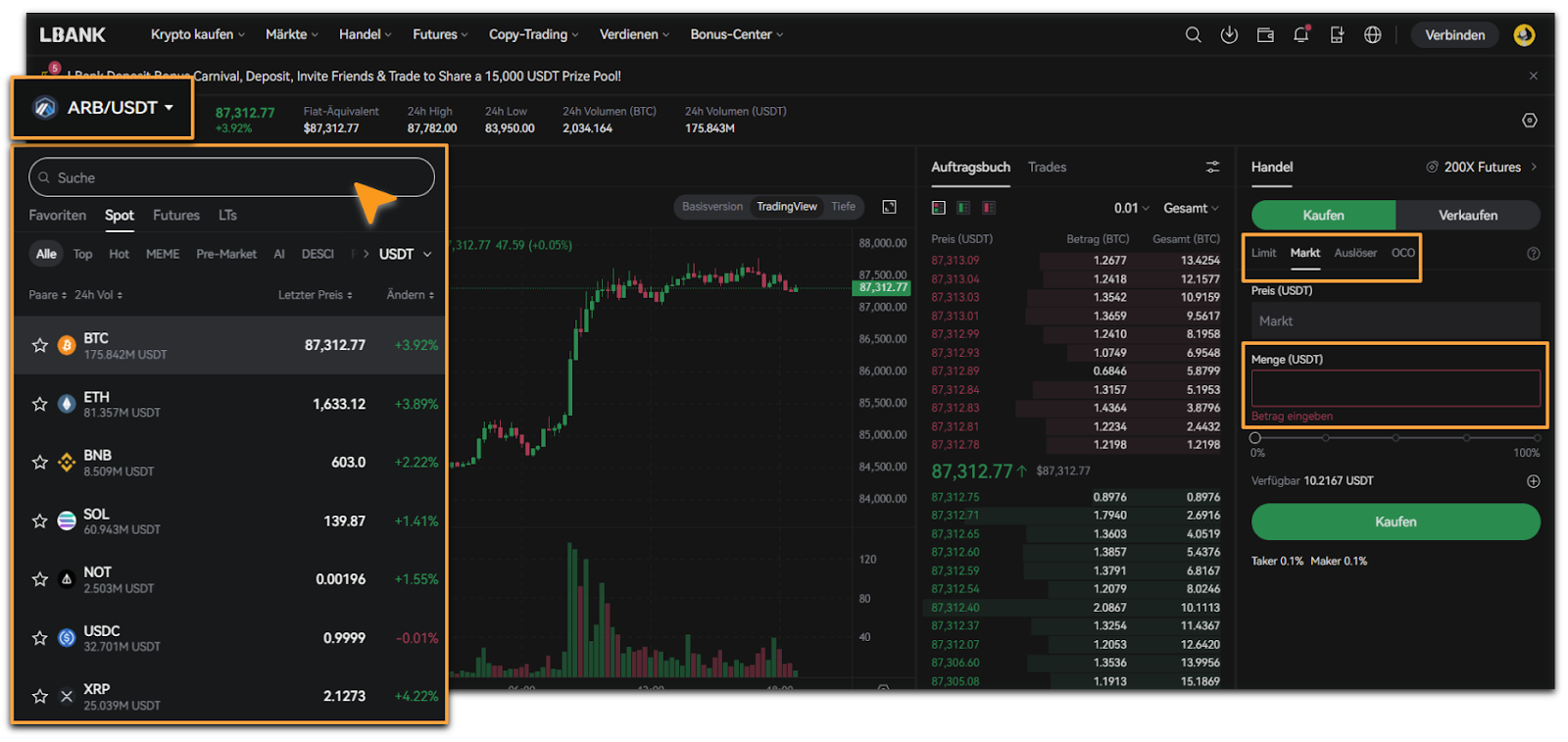The height and width of the screenshot is (742, 1568).
Task: Open order book filter settings icon
Action: 1212,167
